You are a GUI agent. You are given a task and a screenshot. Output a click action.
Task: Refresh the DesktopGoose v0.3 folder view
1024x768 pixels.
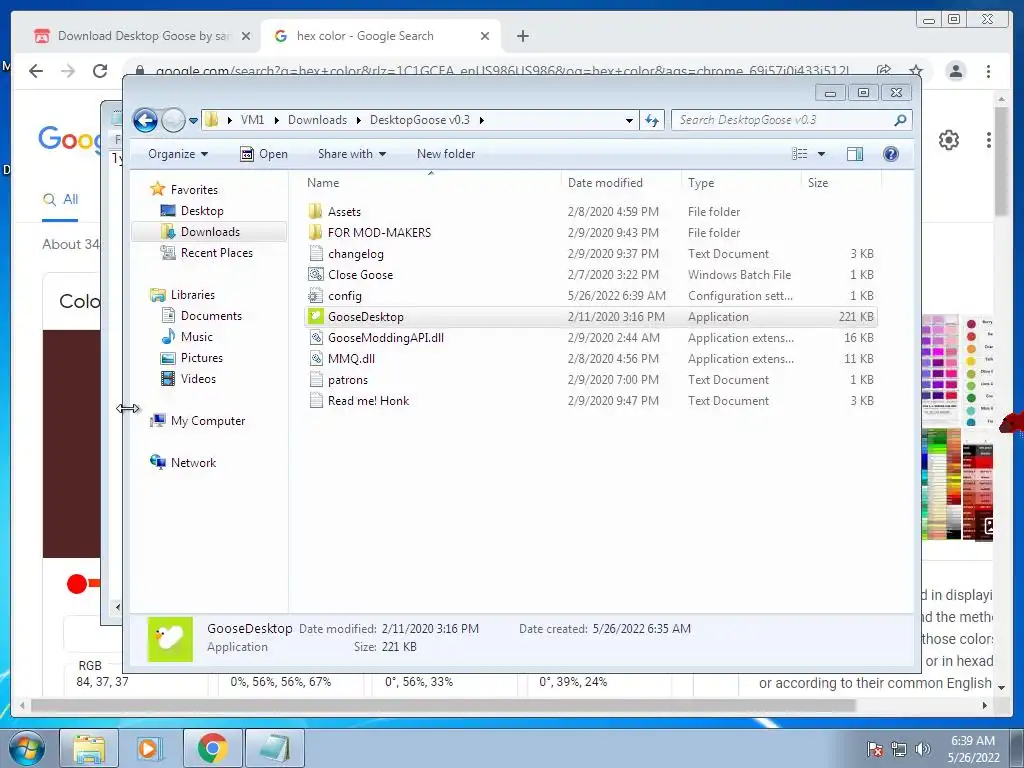pos(652,120)
